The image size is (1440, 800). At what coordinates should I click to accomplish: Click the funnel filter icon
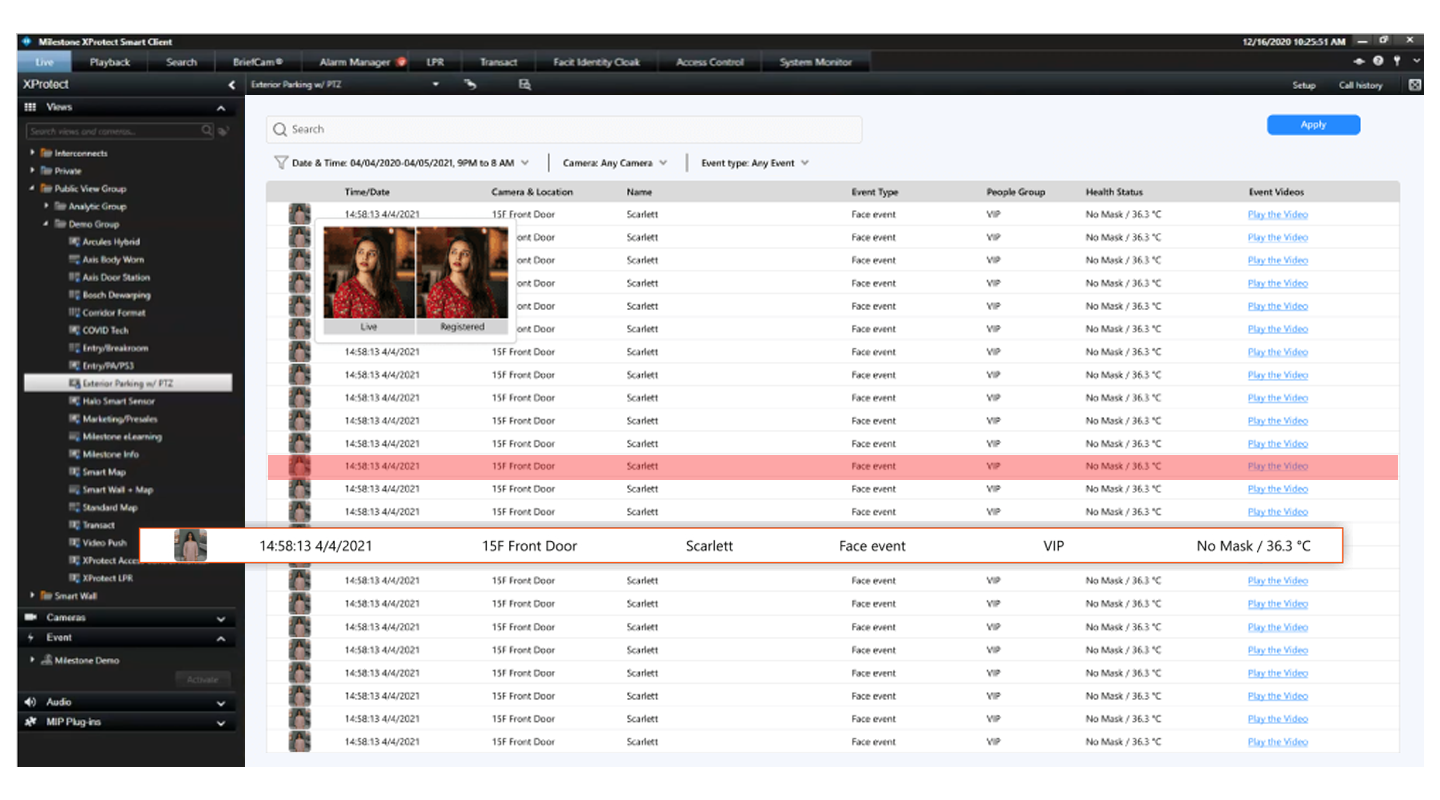tap(281, 162)
